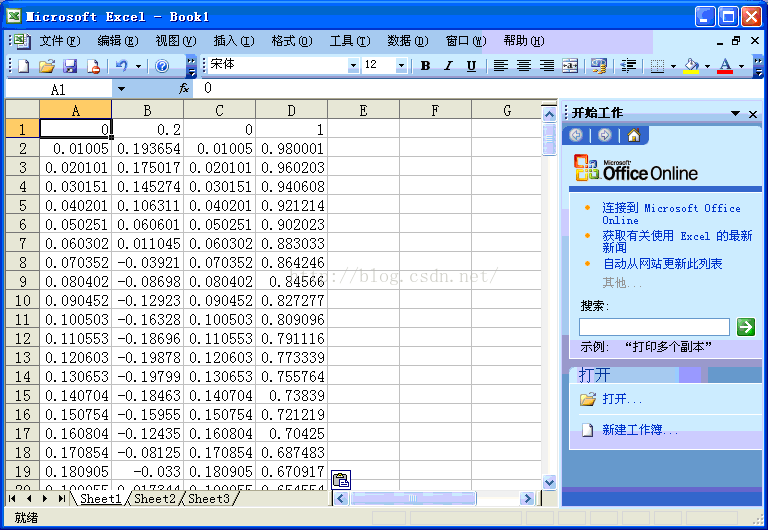768x530 pixels.
Task: Click the 新建工作簿... link
Action: coord(640,430)
